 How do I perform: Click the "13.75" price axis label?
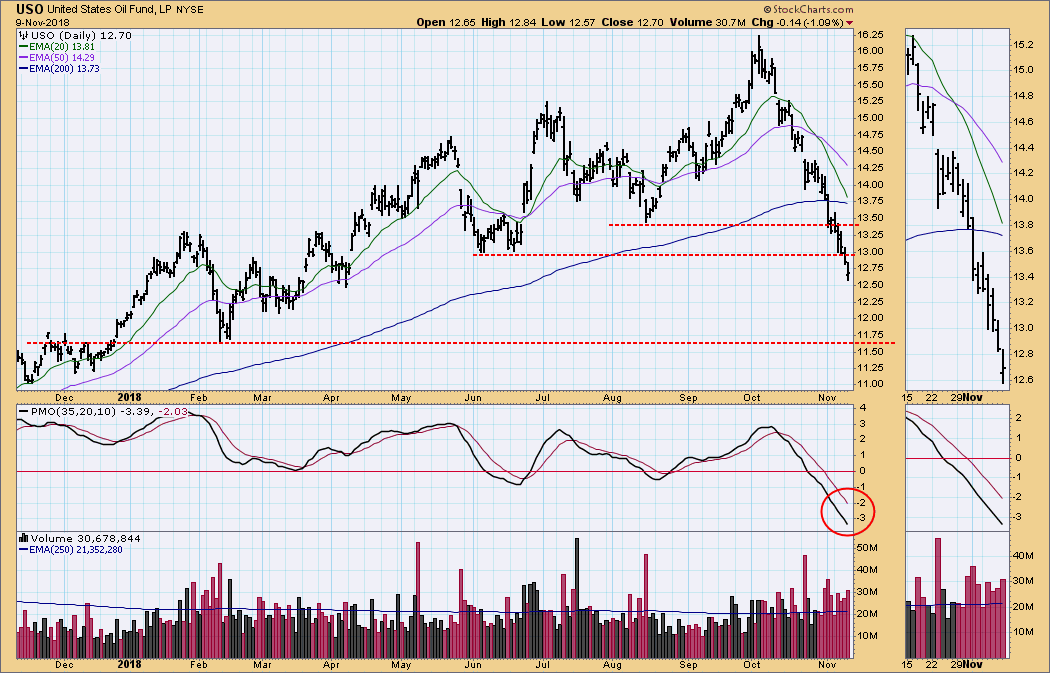(870, 201)
